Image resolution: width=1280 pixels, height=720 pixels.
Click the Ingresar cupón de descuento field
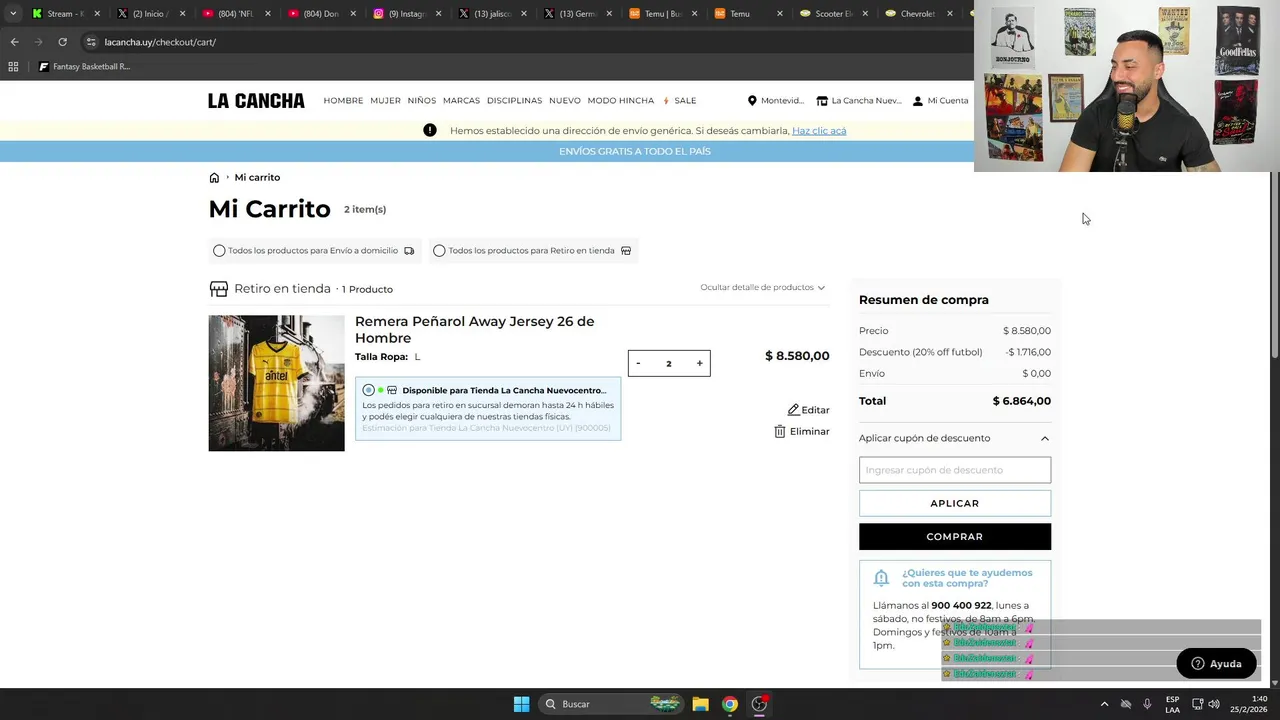(x=954, y=470)
